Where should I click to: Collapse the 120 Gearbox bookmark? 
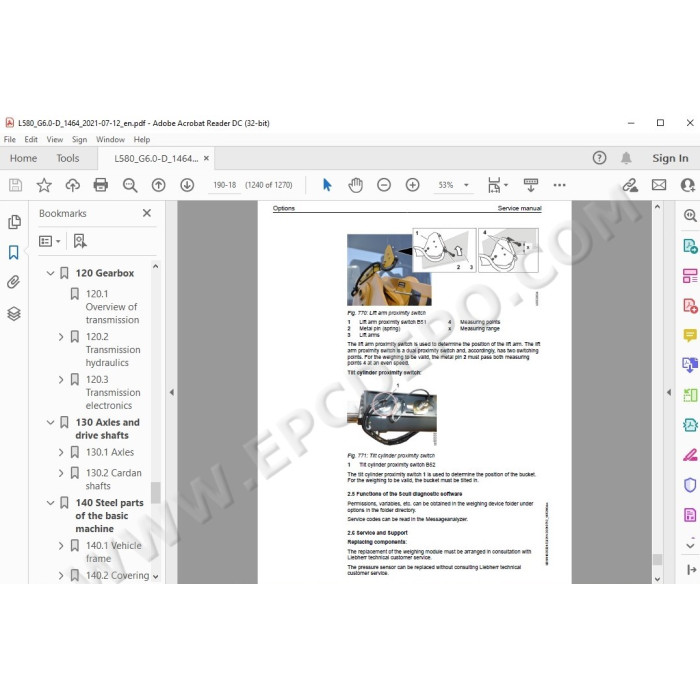click(50, 273)
